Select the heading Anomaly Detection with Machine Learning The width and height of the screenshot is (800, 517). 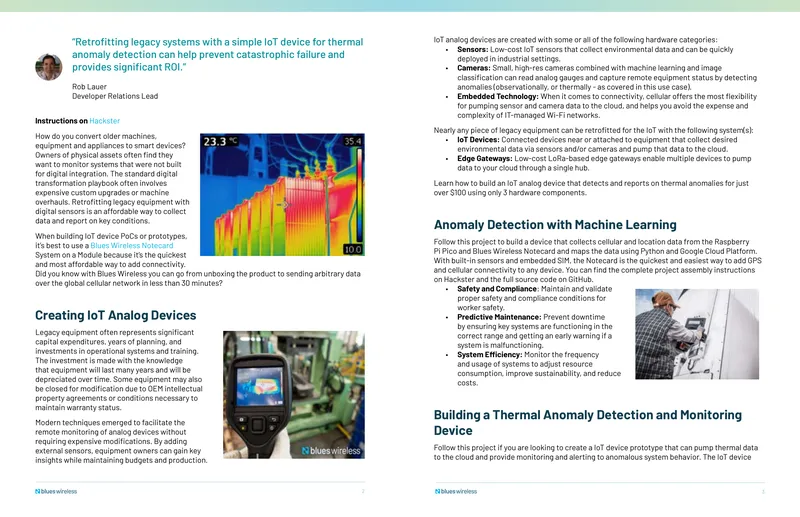[x=555, y=225]
